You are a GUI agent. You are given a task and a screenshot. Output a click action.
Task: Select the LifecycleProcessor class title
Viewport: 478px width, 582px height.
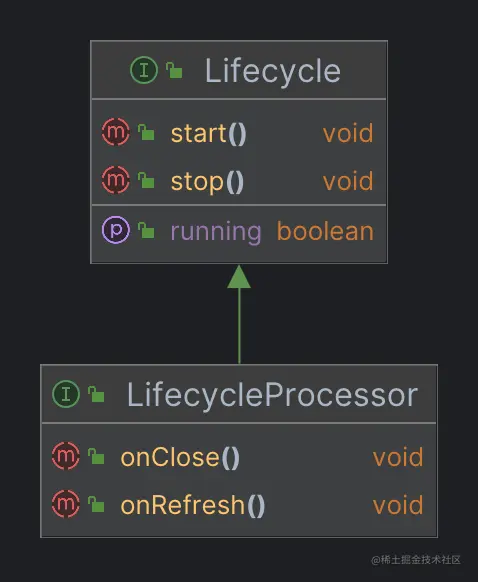(272, 395)
